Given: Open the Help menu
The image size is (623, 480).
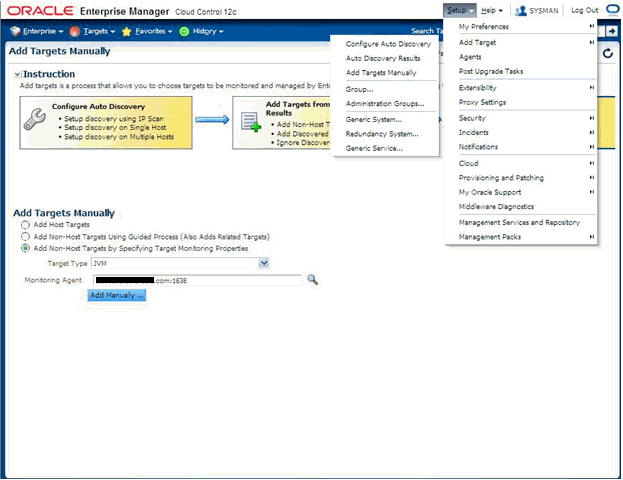Looking at the screenshot, I should (492, 11).
